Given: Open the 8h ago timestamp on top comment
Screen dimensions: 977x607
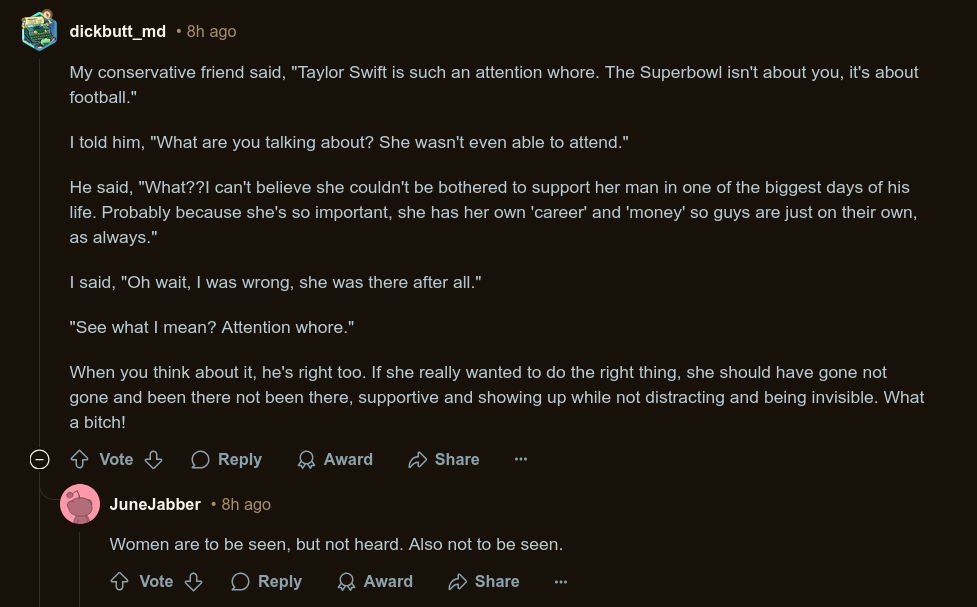Looking at the screenshot, I should [211, 31].
